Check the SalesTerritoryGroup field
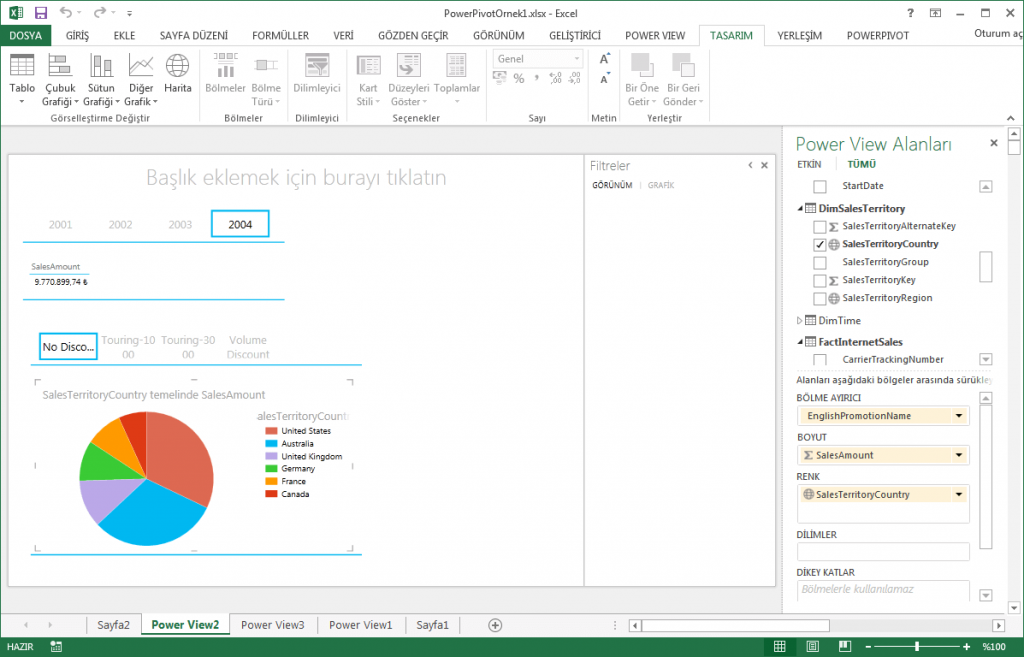 [x=820, y=263]
